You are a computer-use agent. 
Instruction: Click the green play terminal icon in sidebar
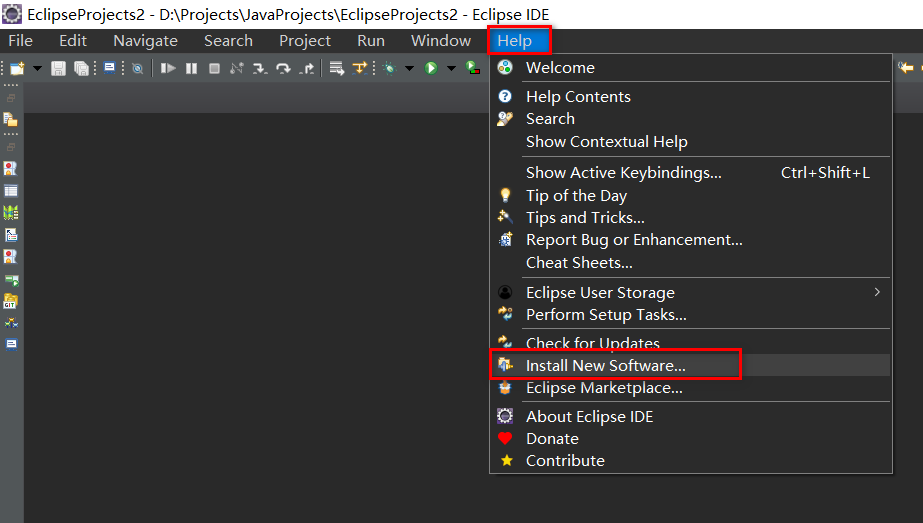coord(11,280)
